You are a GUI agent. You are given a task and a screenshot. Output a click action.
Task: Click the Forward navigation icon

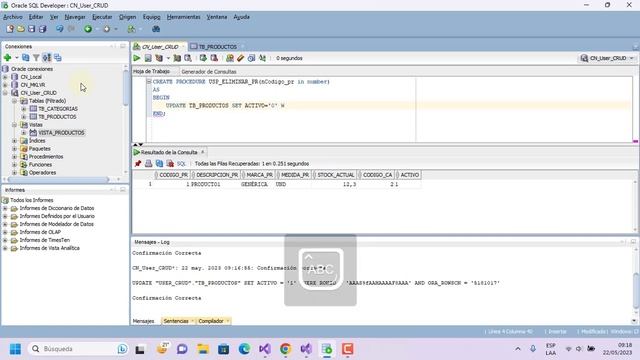107,29
